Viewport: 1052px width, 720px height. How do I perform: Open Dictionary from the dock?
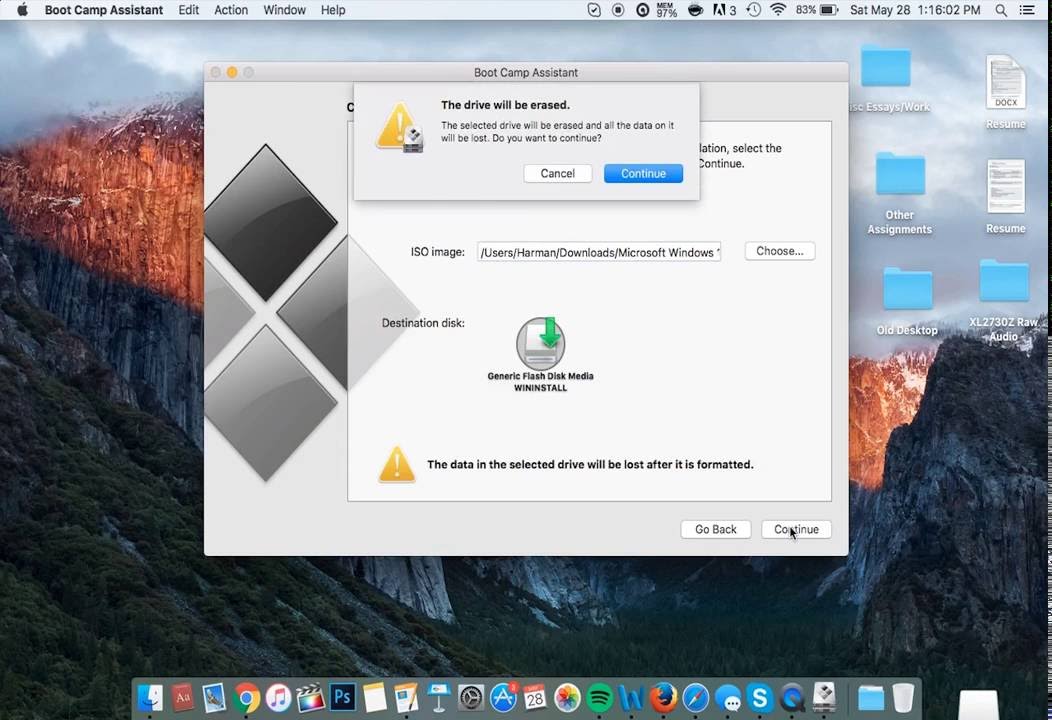[182, 698]
